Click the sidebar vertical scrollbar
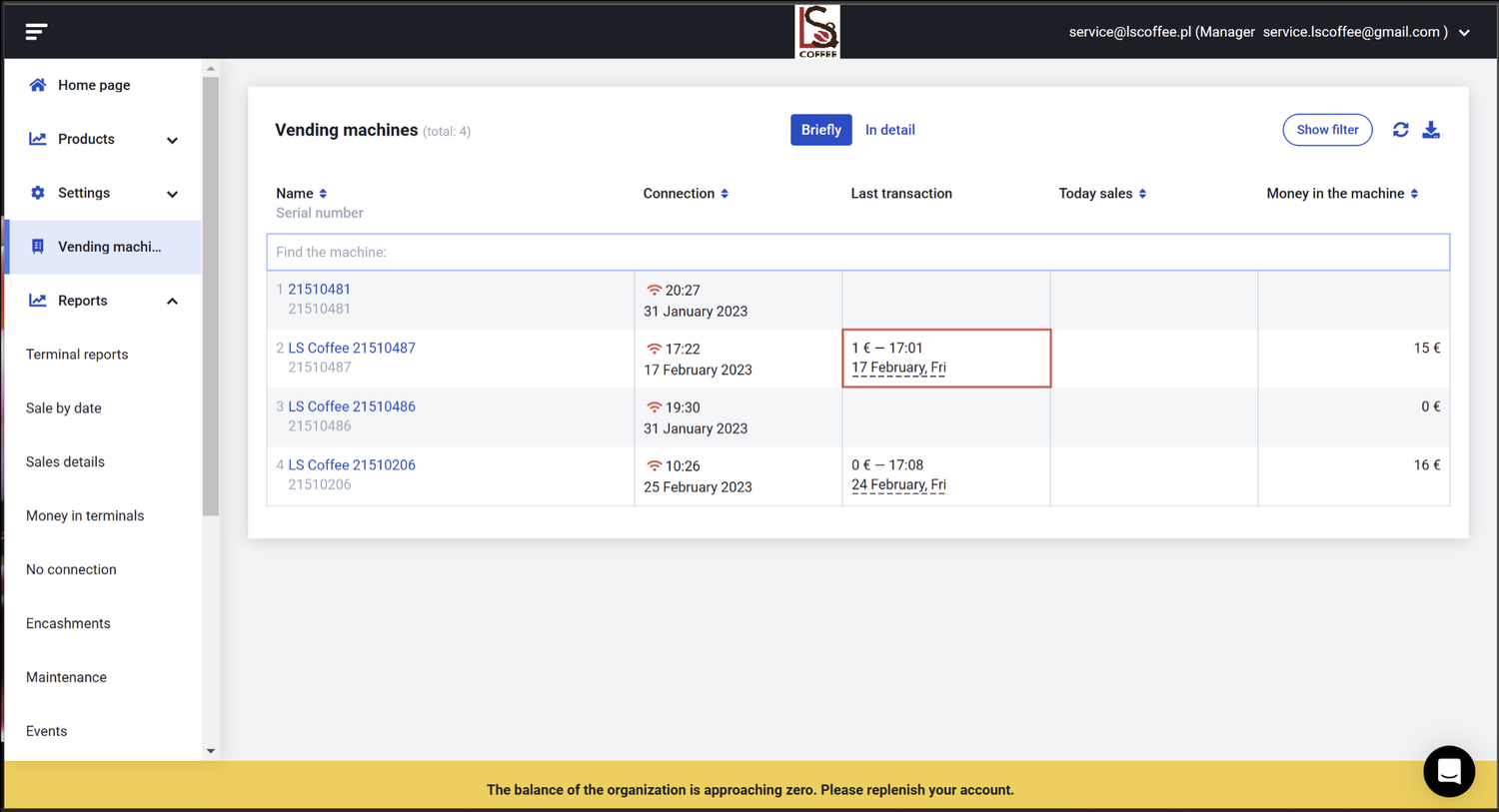1499x812 pixels. point(210,300)
